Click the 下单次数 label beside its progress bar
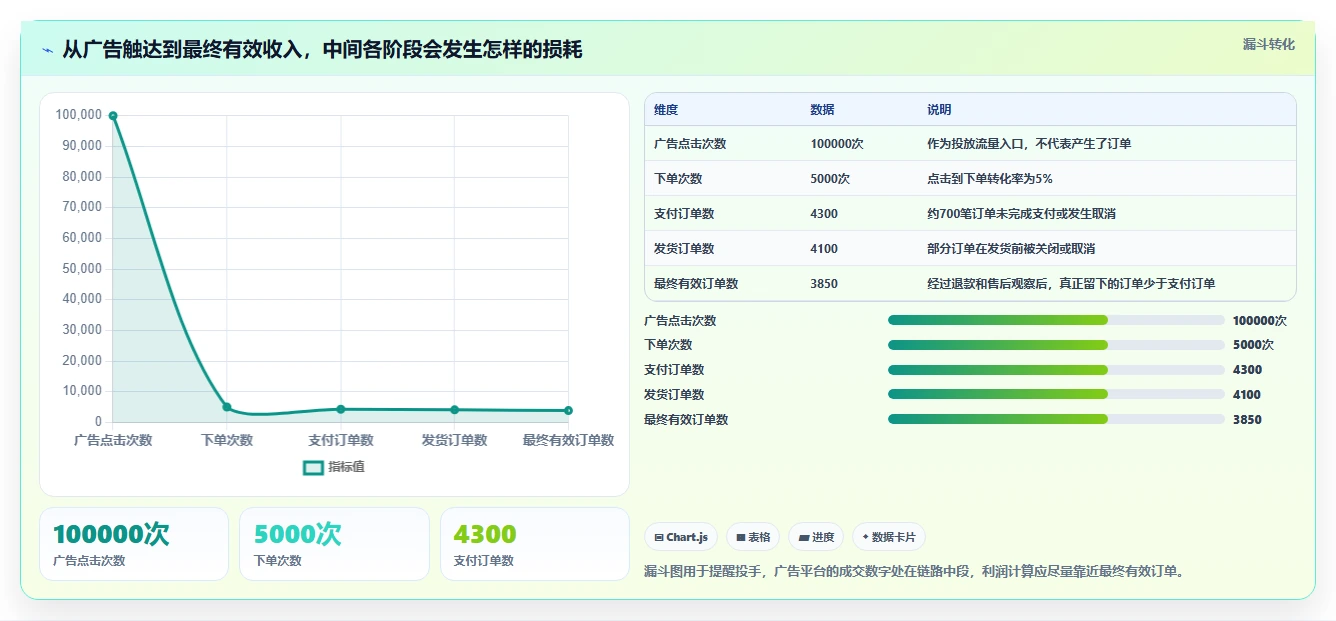Viewport: 1336px width, 621px height. [668, 345]
